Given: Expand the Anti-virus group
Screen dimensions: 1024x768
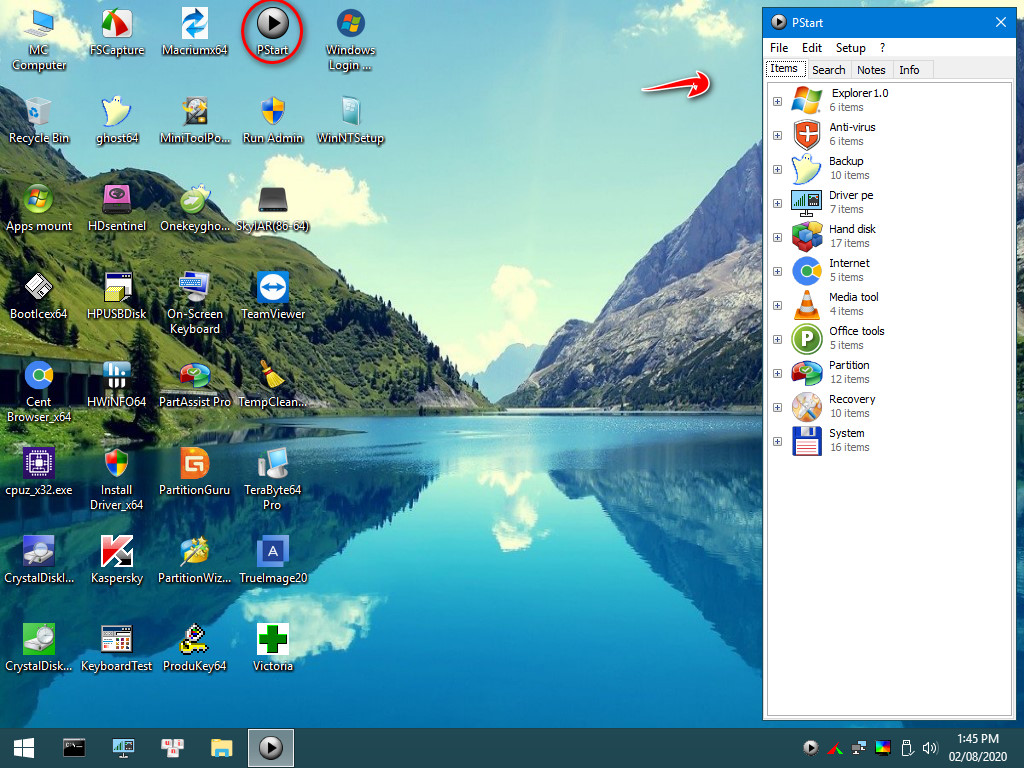Looking at the screenshot, I should 777,135.
